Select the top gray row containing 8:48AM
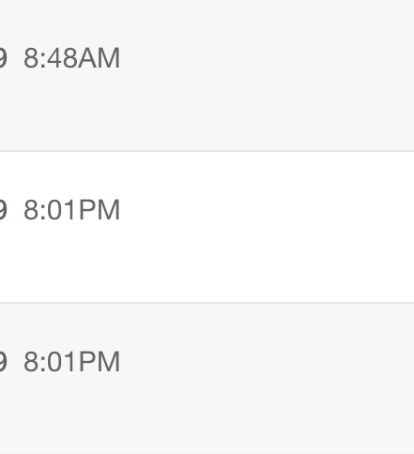 tap(207, 75)
